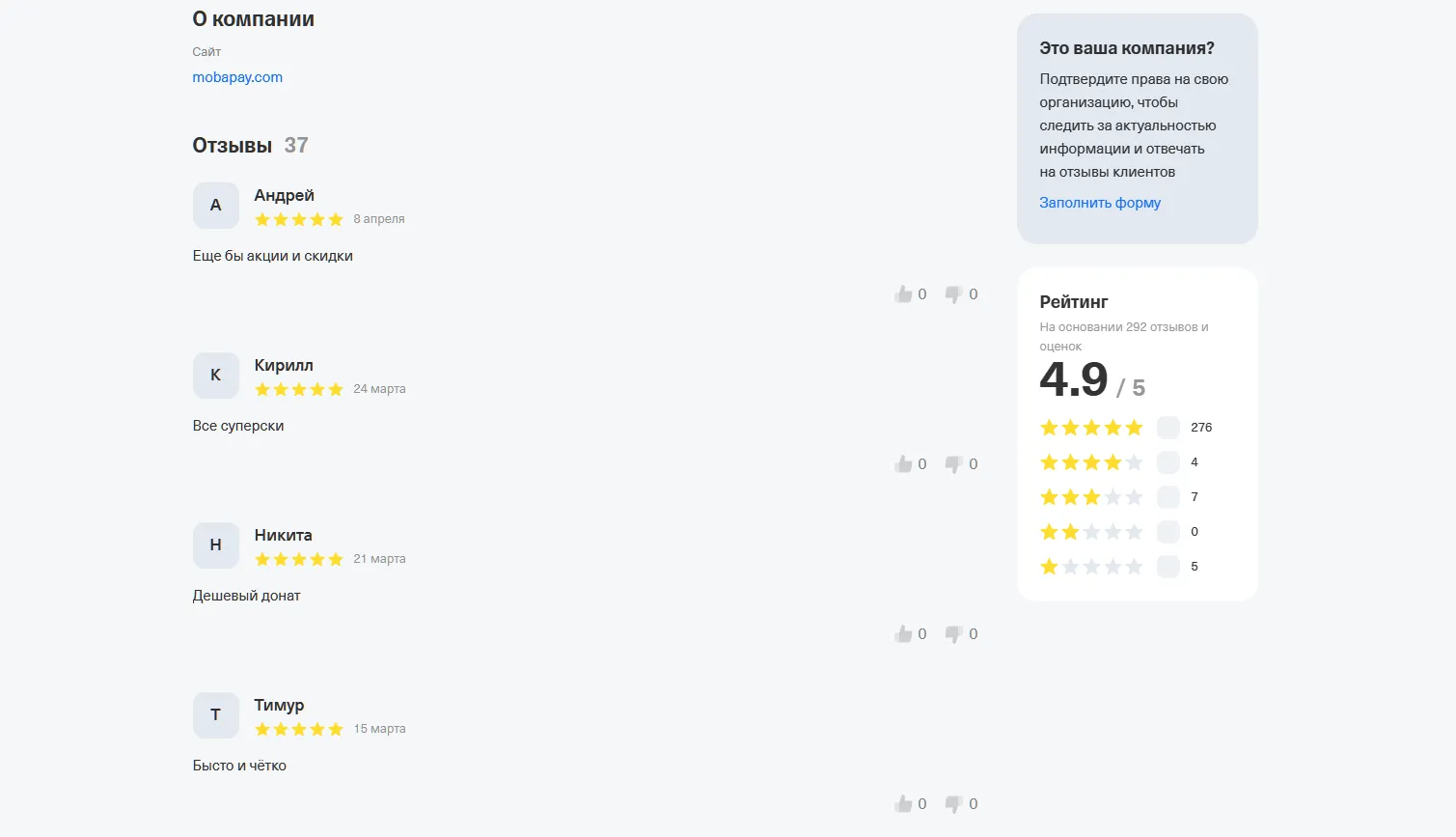The width and height of the screenshot is (1456, 837).
Task: Click Кирилл's avatar letter K
Action: click(x=216, y=376)
